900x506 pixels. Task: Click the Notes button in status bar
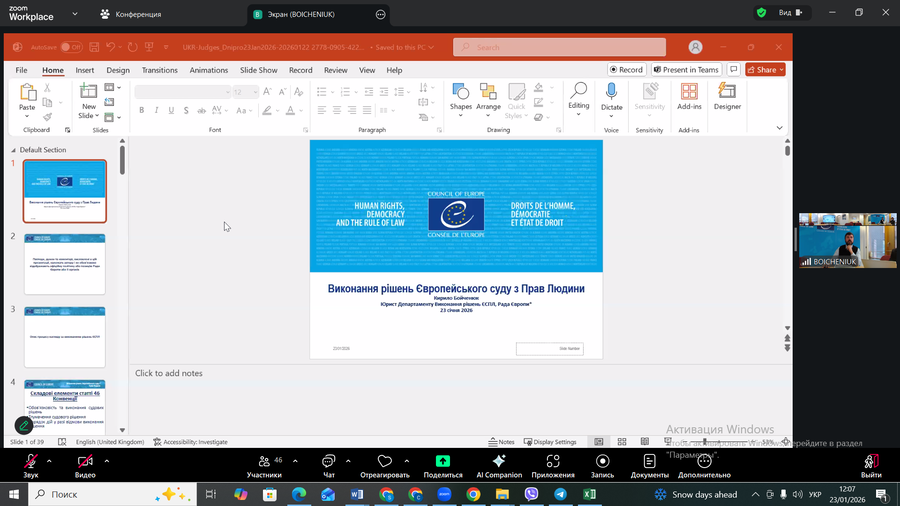point(502,442)
